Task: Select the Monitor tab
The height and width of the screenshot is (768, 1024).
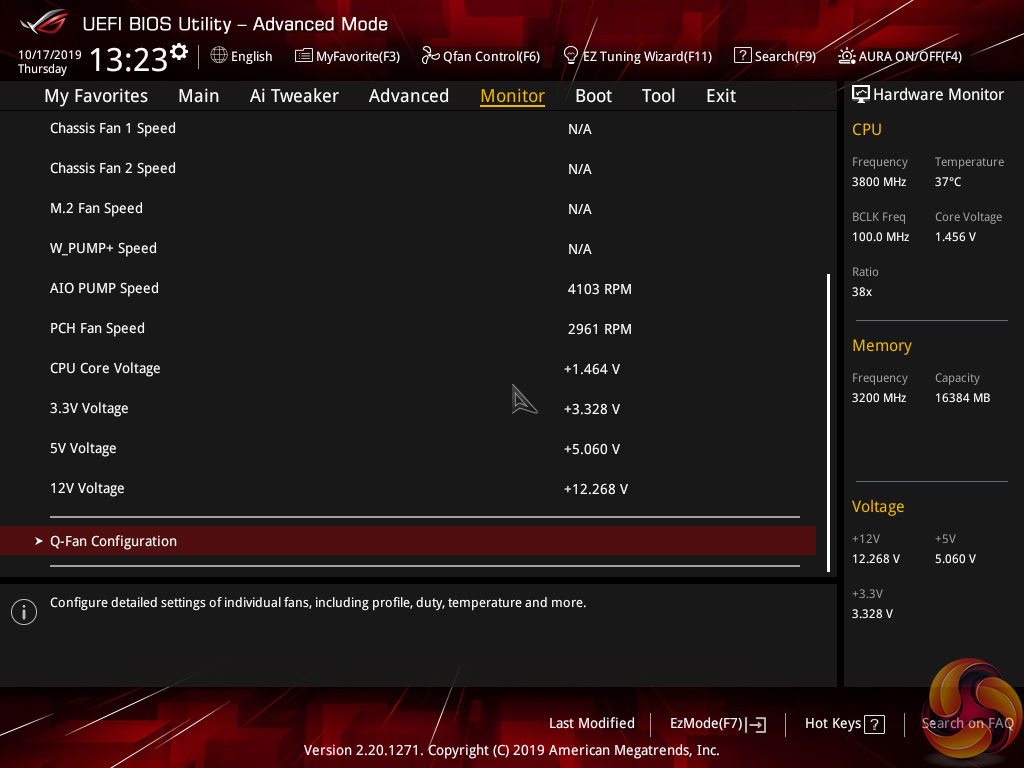Action: [x=513, y=96]
